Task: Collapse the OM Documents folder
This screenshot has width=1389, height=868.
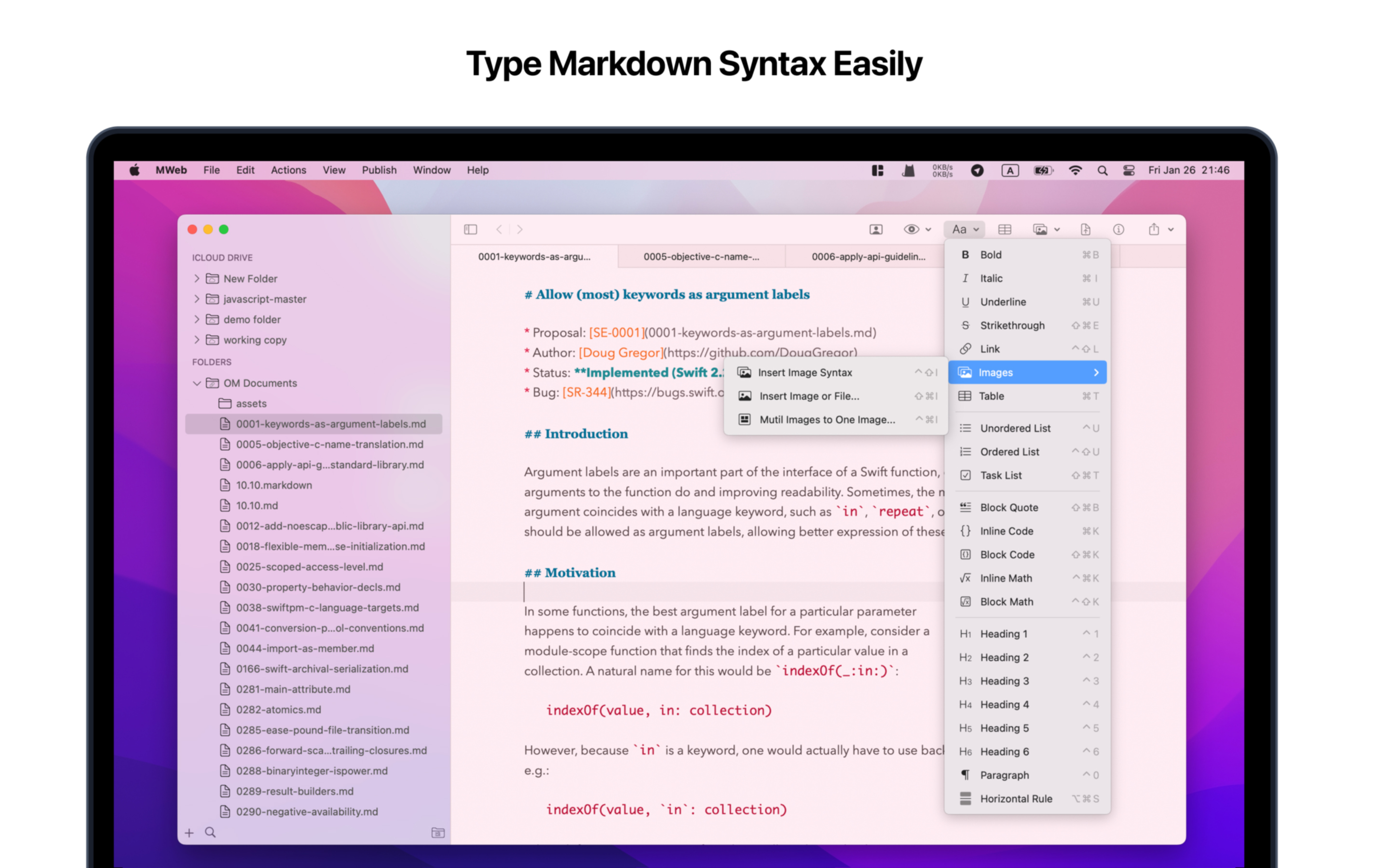Action: (197, 383)
